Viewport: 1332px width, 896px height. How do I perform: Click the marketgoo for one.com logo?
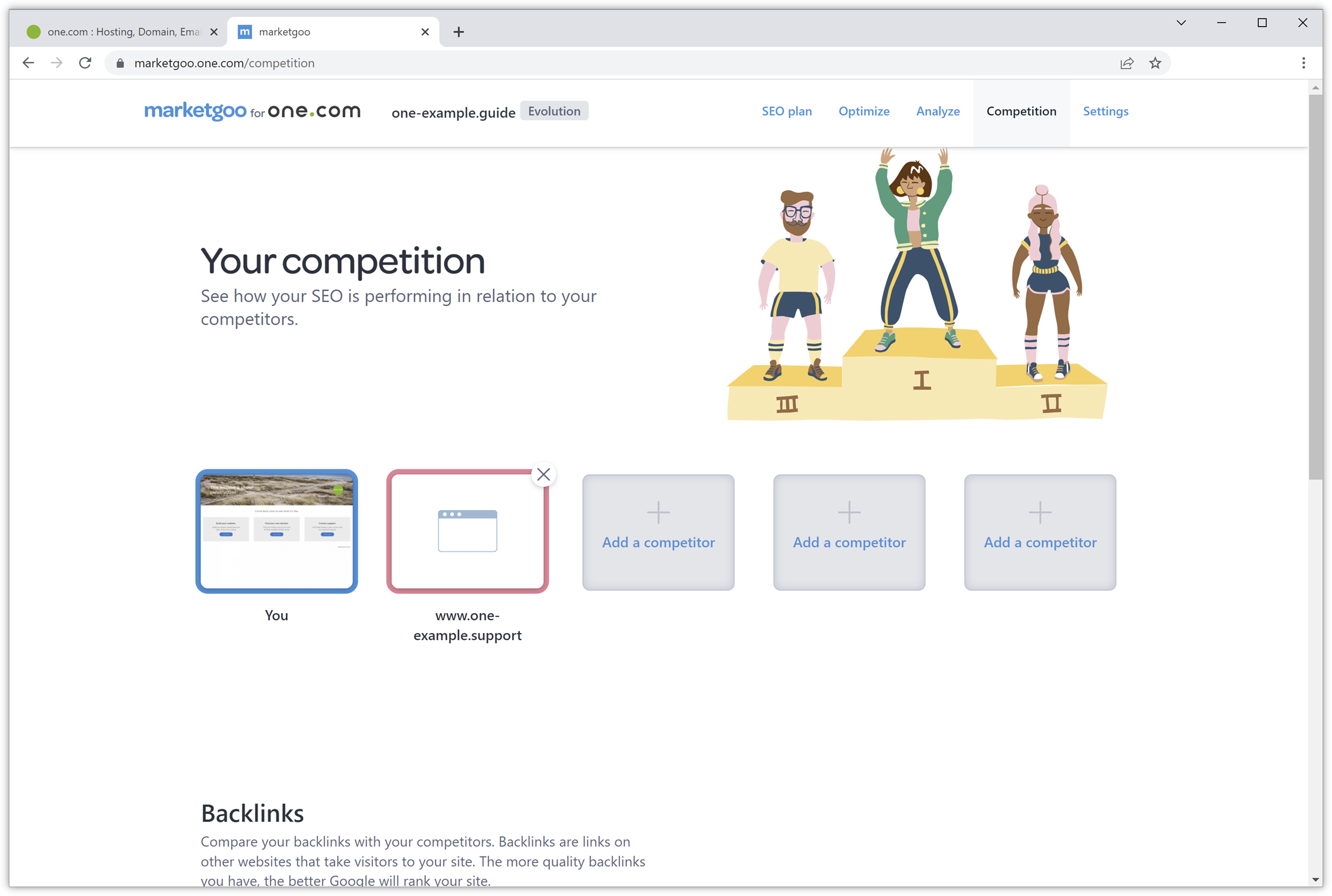point(252,111)
